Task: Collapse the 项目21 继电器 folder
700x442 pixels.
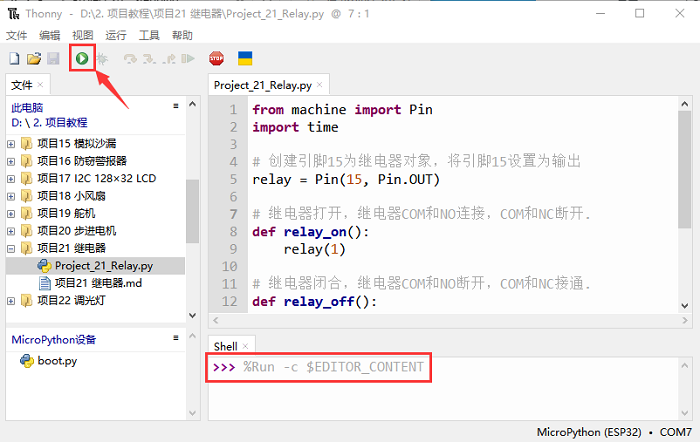Action: 11,248
